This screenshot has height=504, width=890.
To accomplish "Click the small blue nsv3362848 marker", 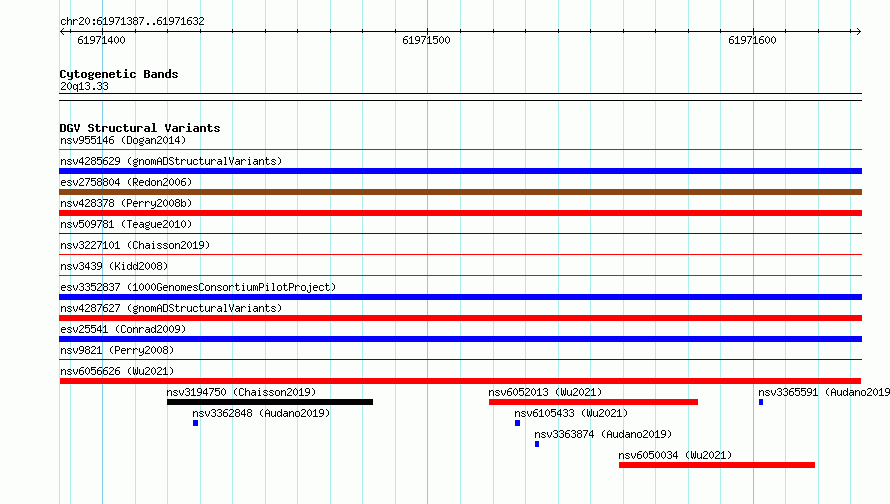I will point(195,423).
